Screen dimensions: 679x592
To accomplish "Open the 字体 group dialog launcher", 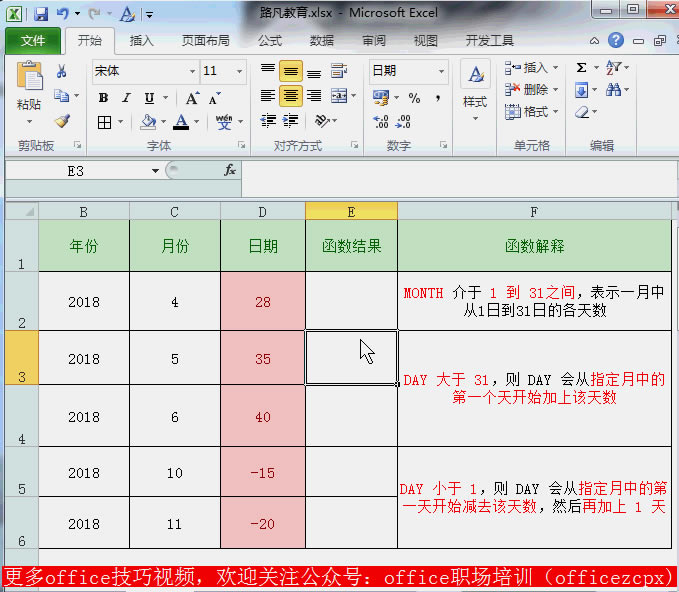I will (x=242, y=145).
